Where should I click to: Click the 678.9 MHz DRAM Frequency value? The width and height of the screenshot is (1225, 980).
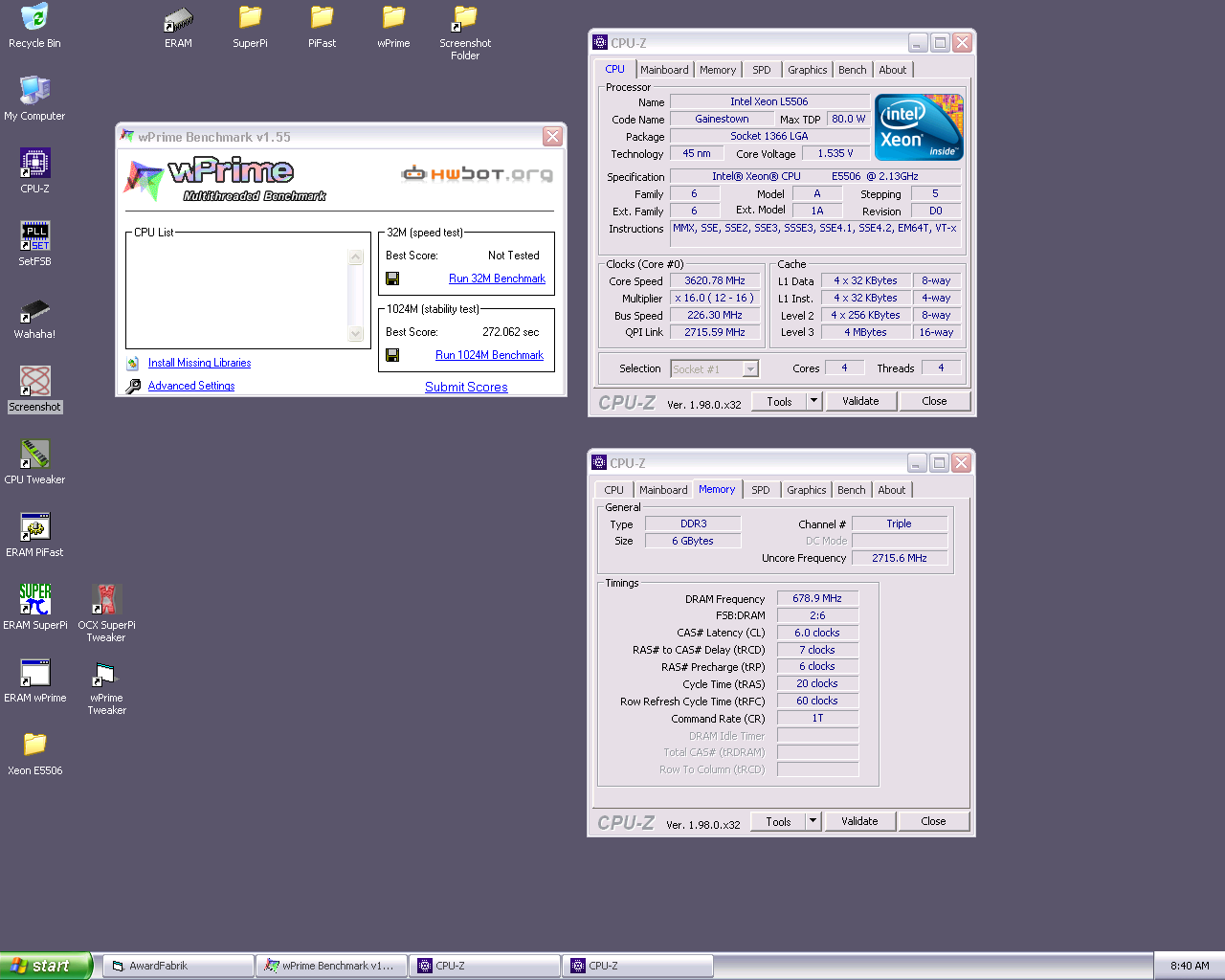pyautogui.click(x=817, y=598)
